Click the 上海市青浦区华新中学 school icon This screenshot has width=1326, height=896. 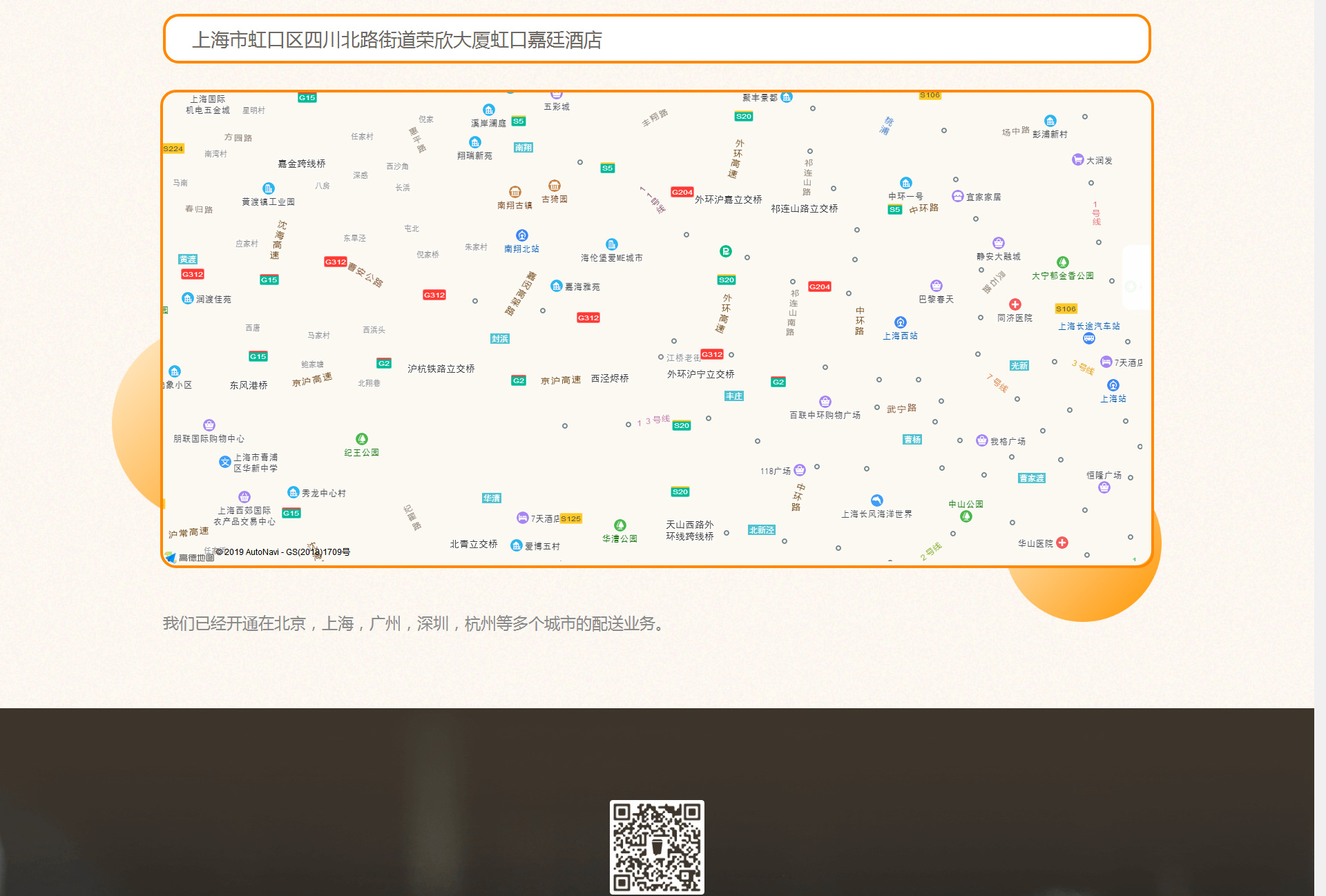click(x=225, y=462)
